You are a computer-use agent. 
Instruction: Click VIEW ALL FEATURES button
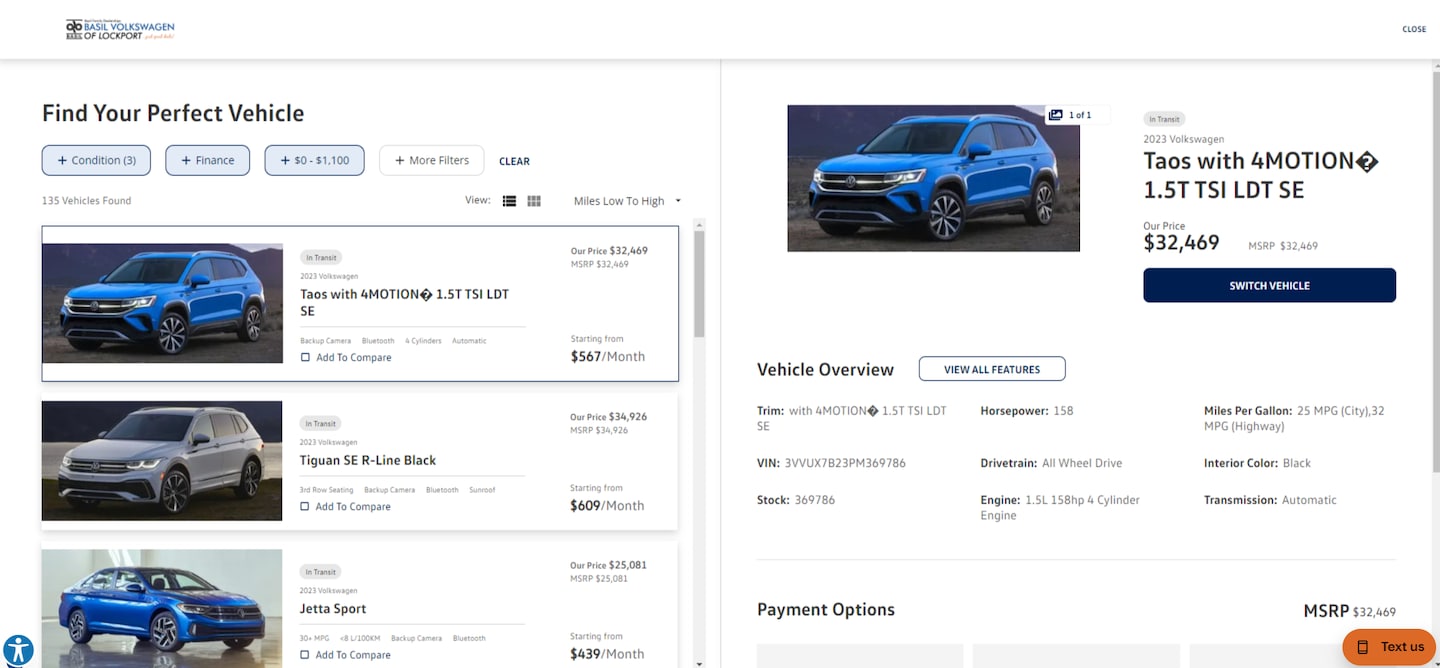(x=991, y=369)
